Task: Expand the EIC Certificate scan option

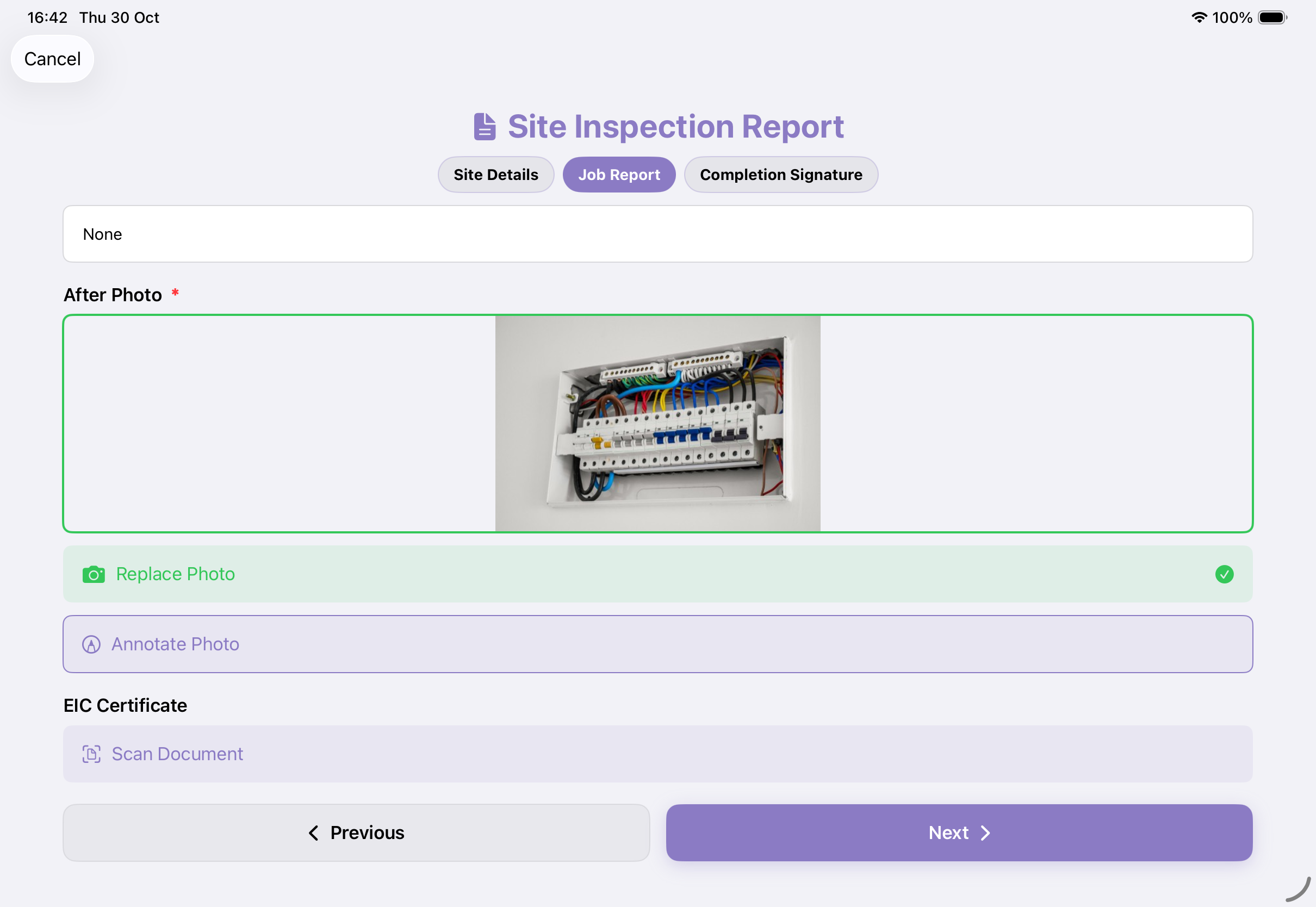Action: click(657, 754)
